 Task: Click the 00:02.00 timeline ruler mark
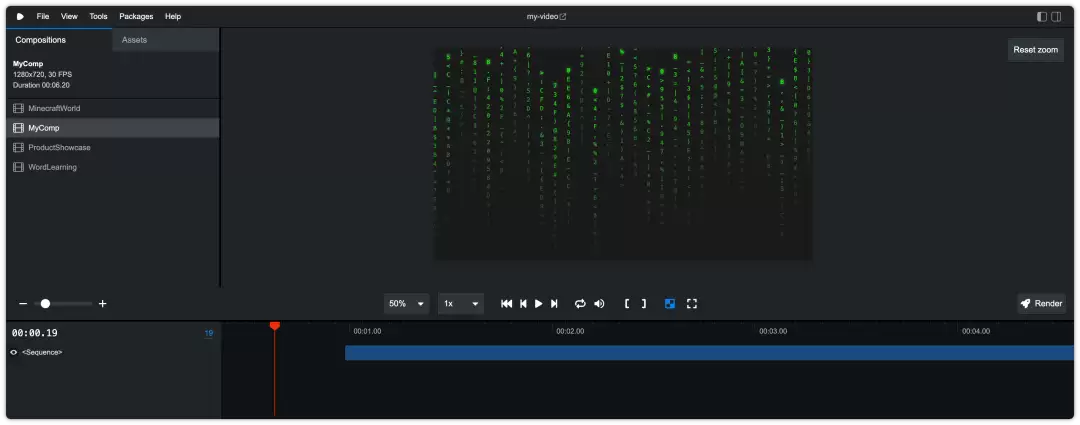click(x=570, y=331)
